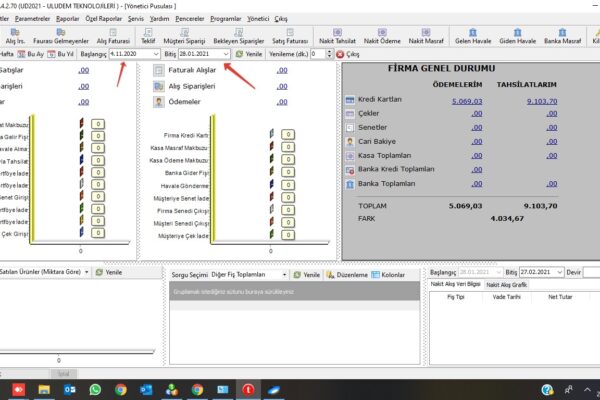This screenshot has height=400, width=600.
Task: Open the Alış Faturası toolbar item
Action: [113, 34]
